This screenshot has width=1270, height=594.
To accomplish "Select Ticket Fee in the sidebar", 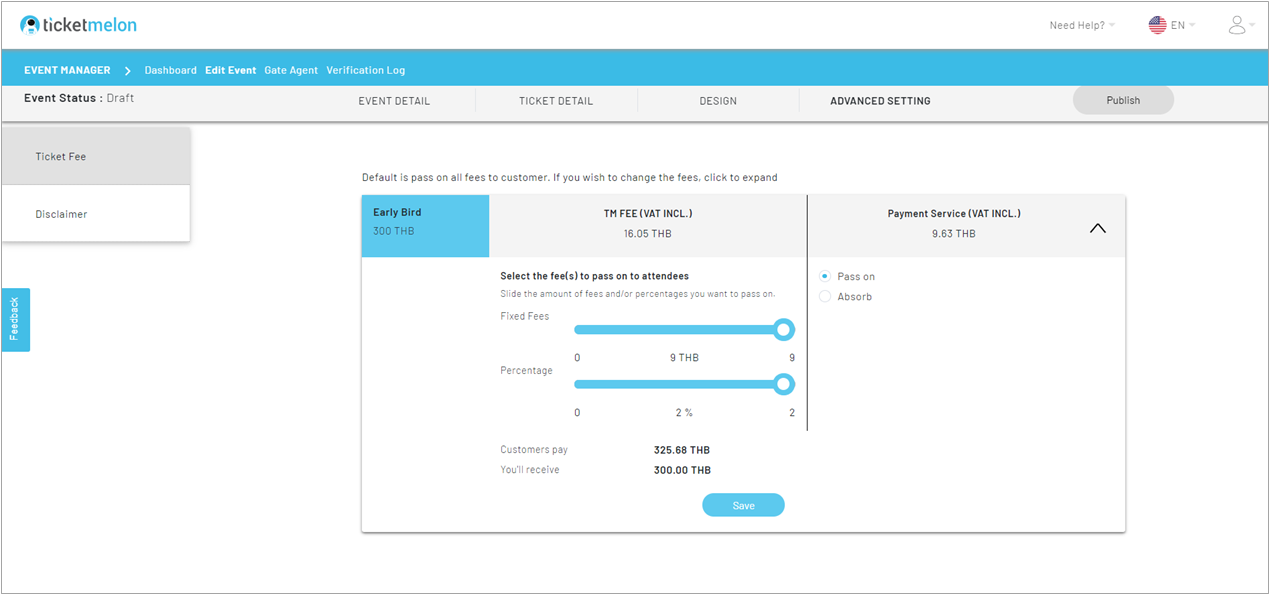I will [95, 156].
